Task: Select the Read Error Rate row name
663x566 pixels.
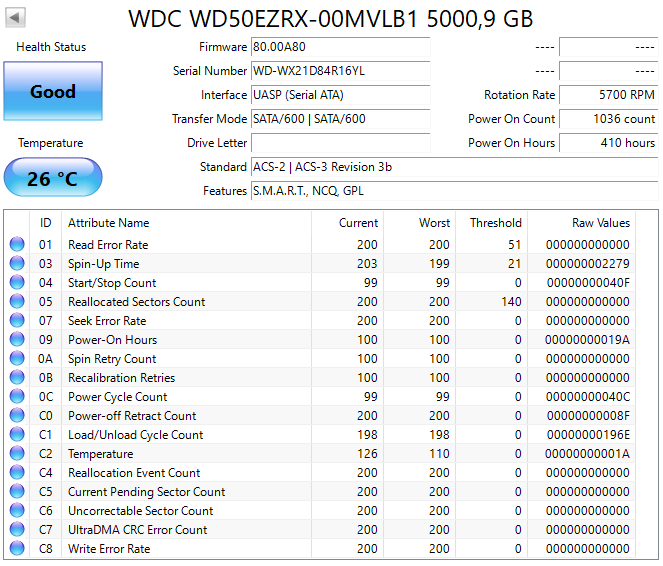Action: [x=108, y=245]
